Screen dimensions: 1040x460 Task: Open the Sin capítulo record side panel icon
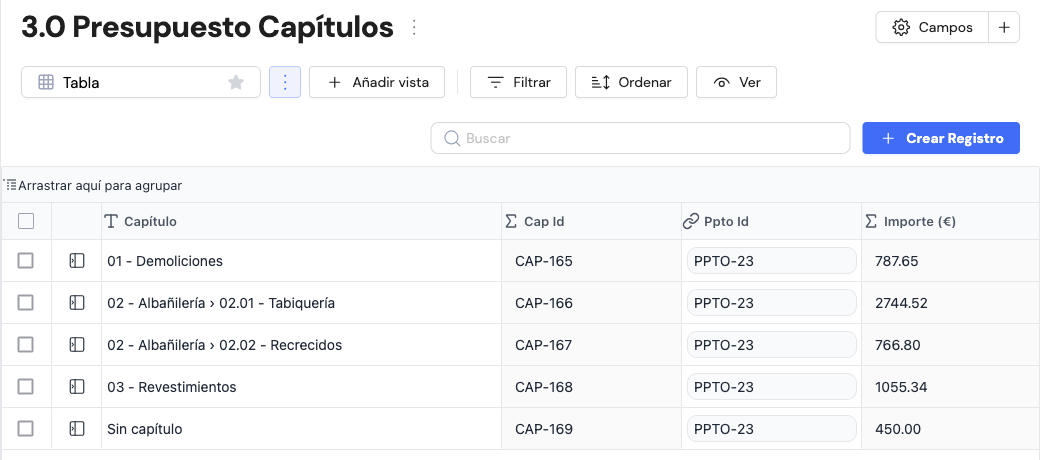(77, 429)
